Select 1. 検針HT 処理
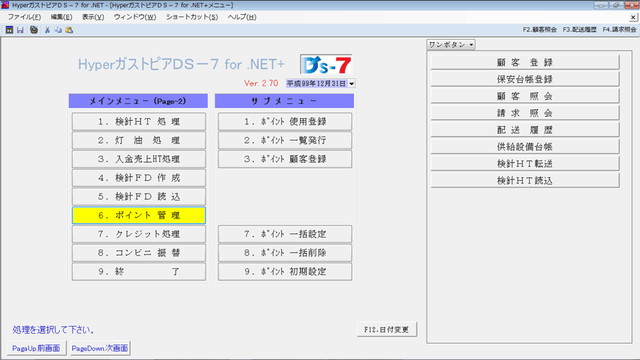This screenshot has height=360, width=640. tap(139, 122)
